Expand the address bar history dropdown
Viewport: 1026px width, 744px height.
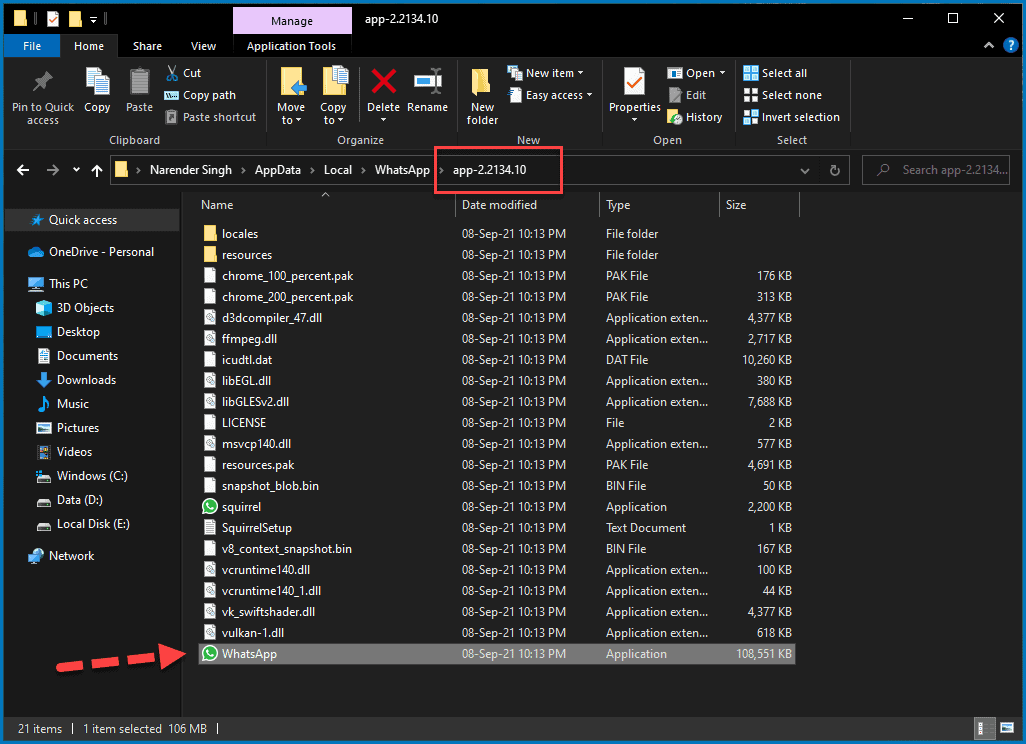coord(805,171)
